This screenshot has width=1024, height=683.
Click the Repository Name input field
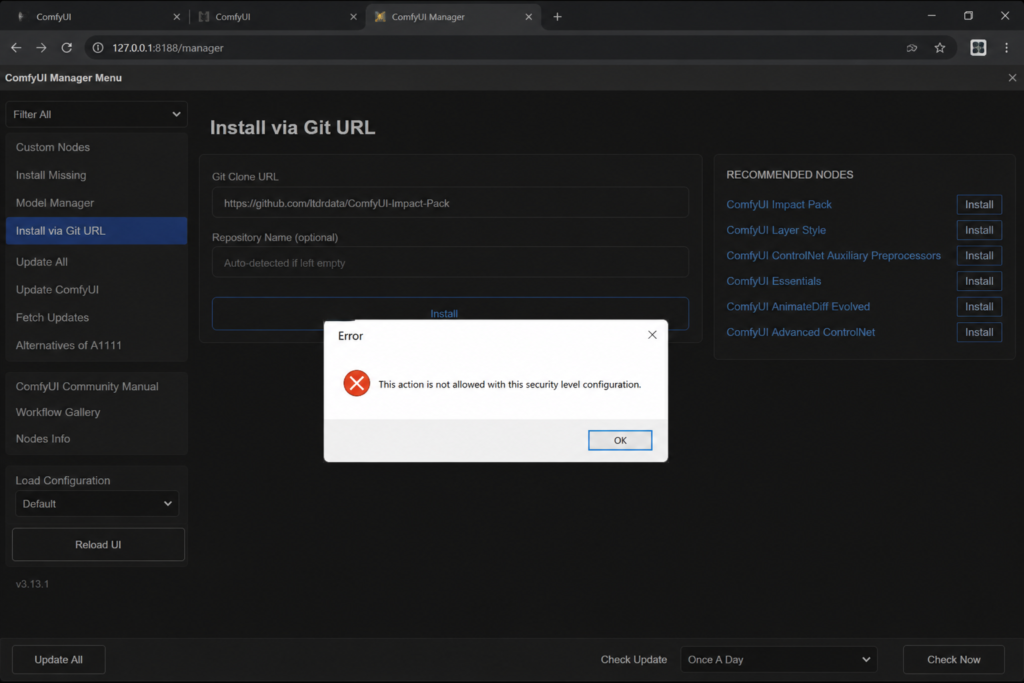click(450, 263)
